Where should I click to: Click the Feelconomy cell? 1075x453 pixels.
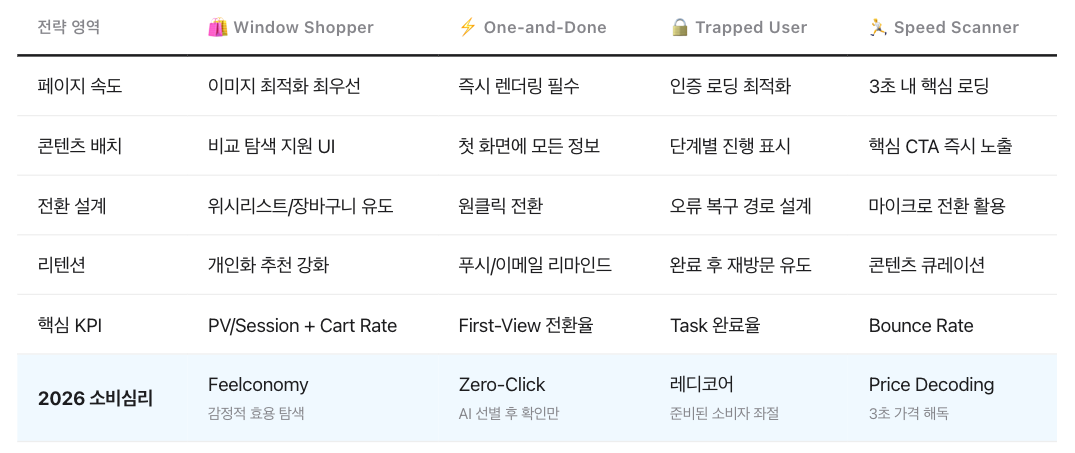click(258, 385)
